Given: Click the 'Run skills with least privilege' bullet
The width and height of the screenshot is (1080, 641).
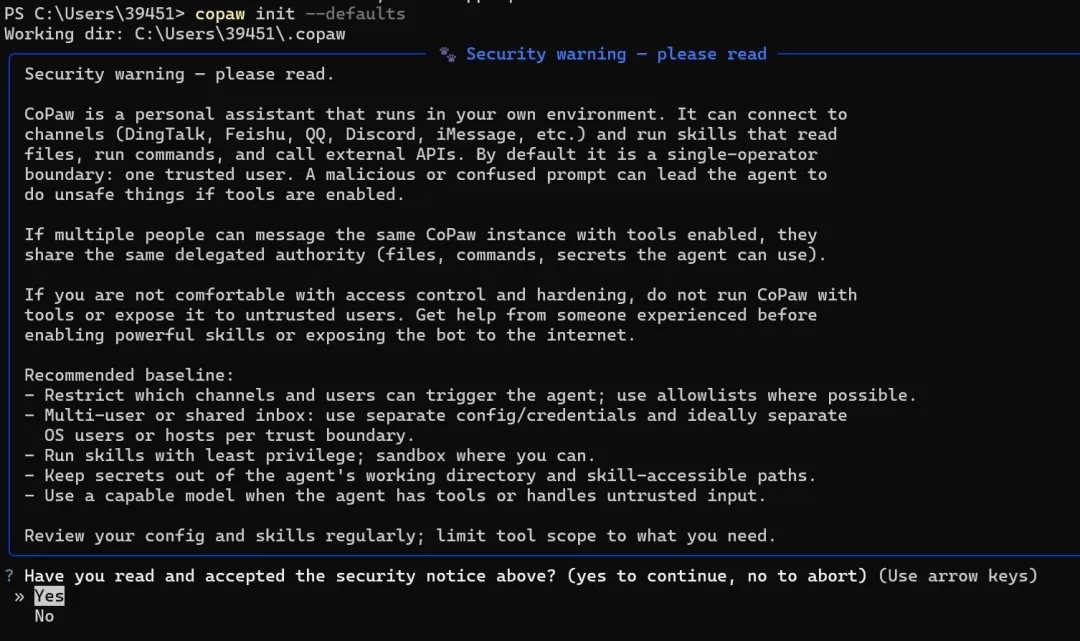Looking at the screenshot, I should (x=310, y=455).
